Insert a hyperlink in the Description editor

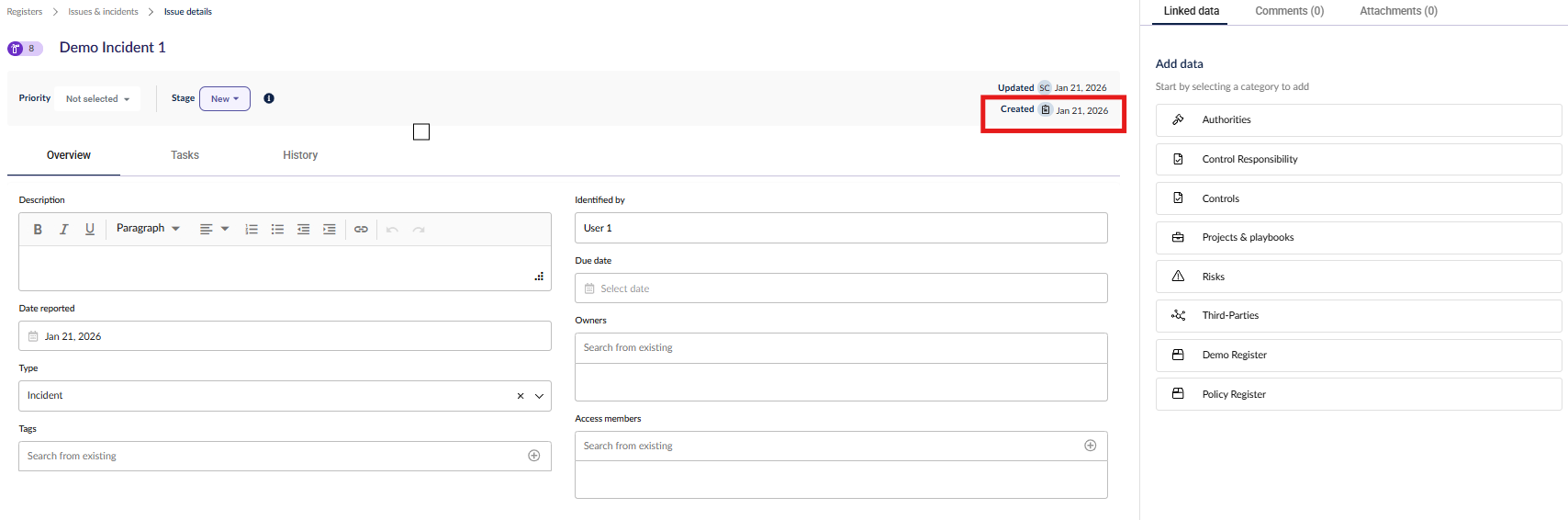(361, 230)
